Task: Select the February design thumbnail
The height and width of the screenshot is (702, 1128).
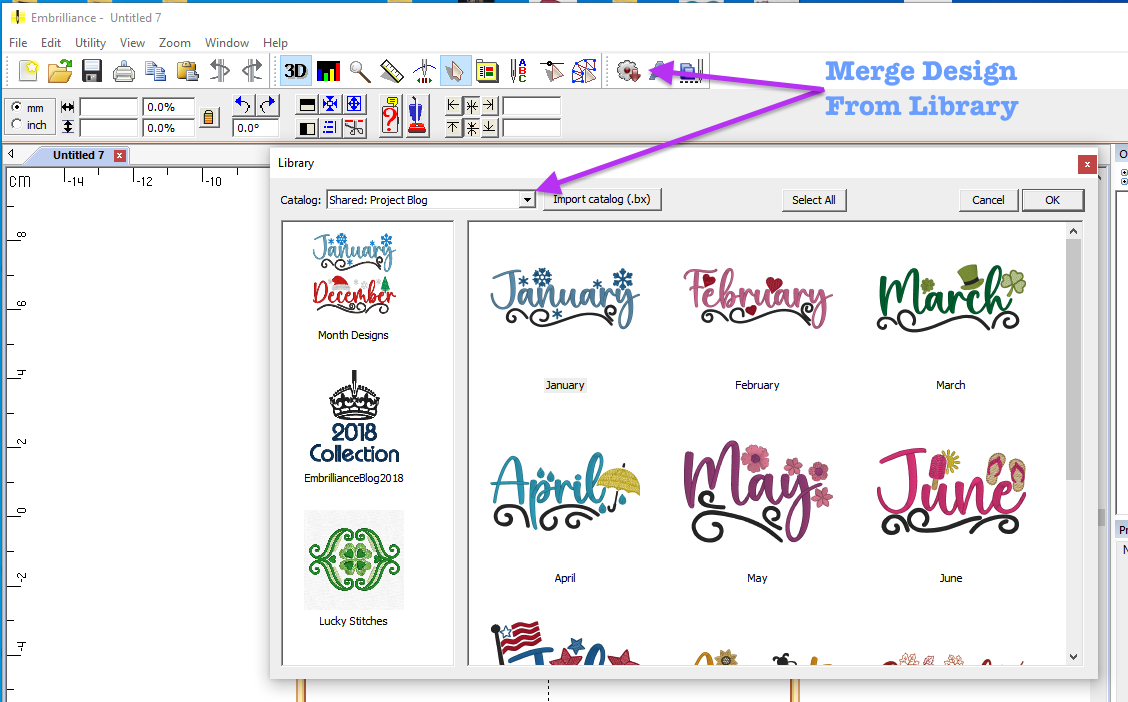Action: point(757,297)
